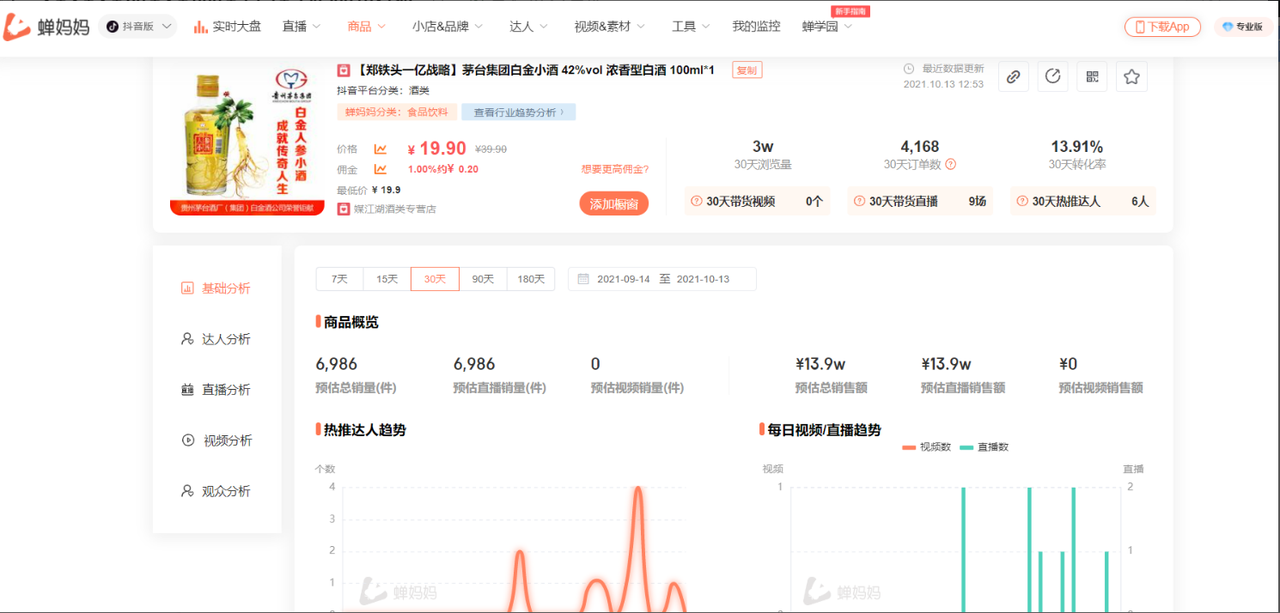Choose the 30天 time range
This screenshot has width=1280, height=613.
[435, 279]
